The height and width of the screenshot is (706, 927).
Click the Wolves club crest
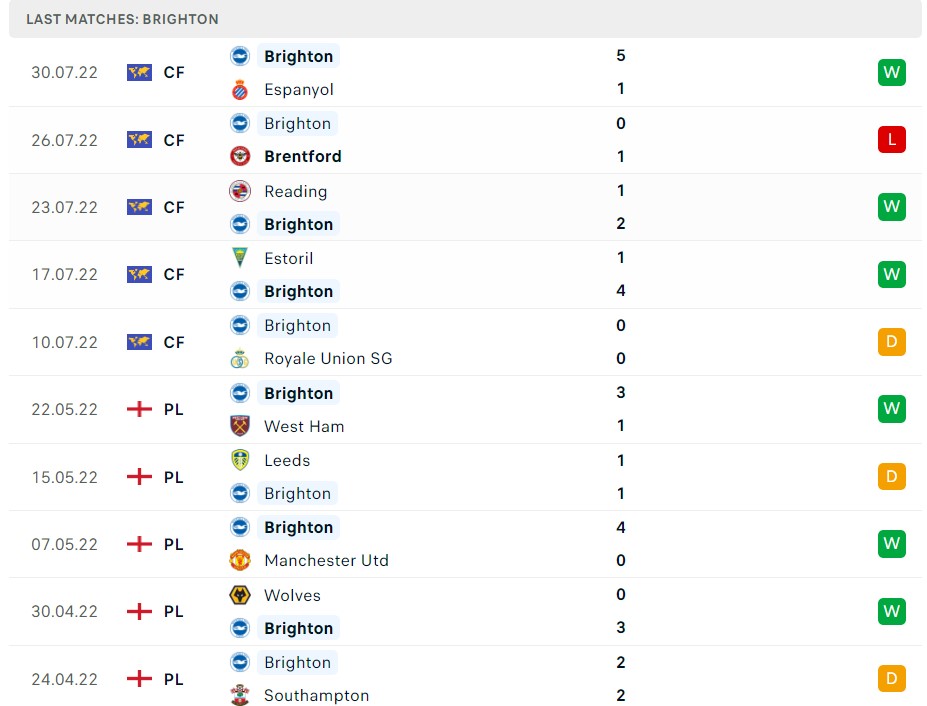(240, 595)
